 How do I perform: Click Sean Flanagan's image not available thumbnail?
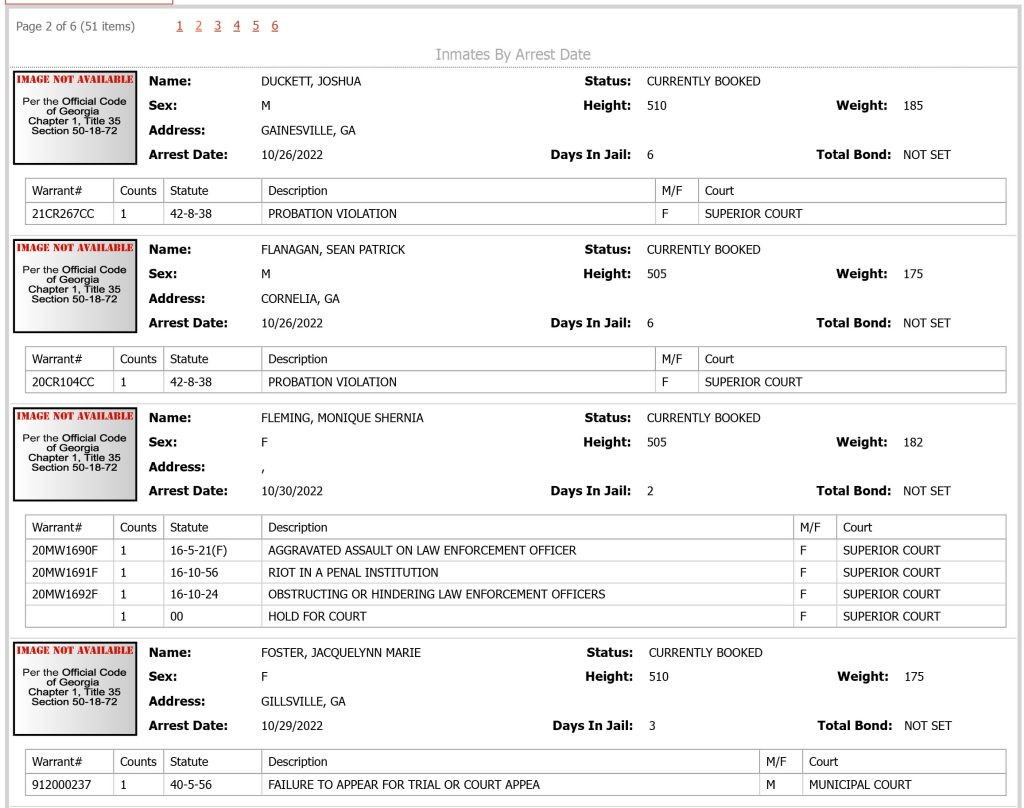(75, 286)
